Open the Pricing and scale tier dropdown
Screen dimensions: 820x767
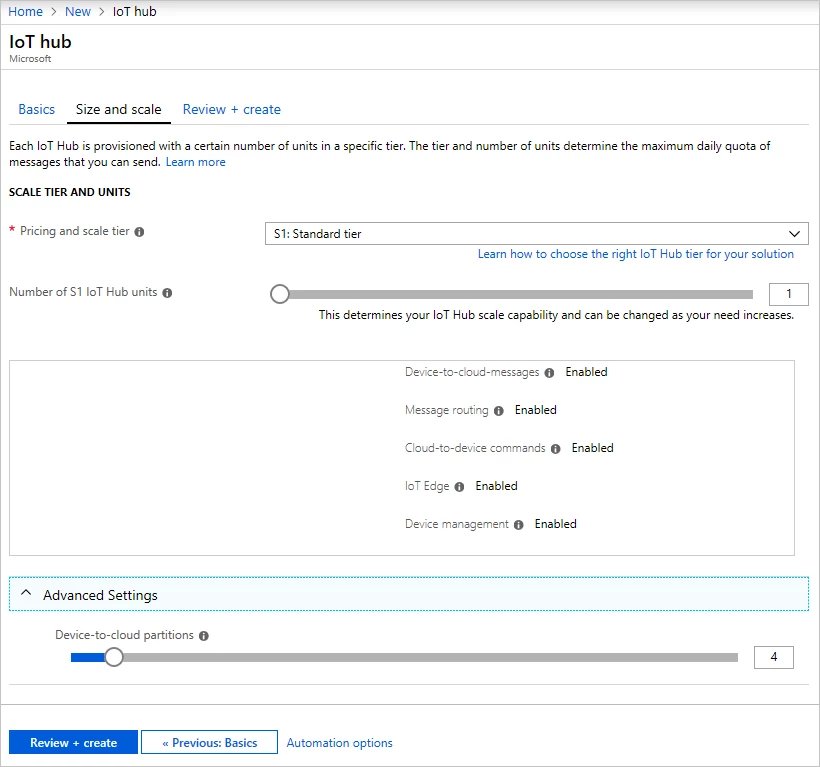click(x=535, y=233)
